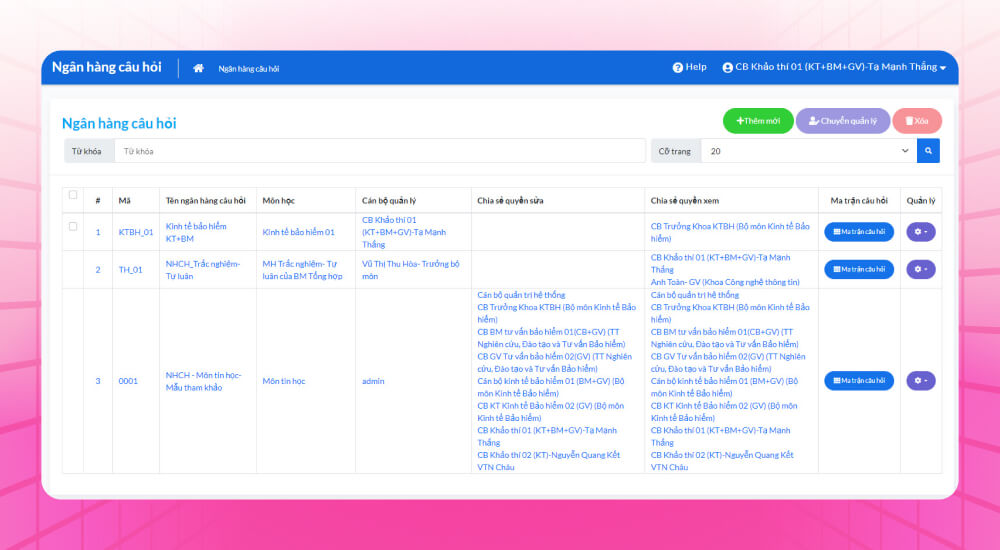Toggle the select-all checkbox in table header

click(73, 195)
